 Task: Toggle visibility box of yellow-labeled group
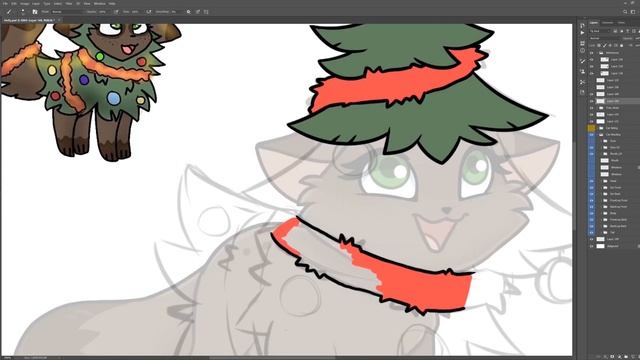click(592, 128)
